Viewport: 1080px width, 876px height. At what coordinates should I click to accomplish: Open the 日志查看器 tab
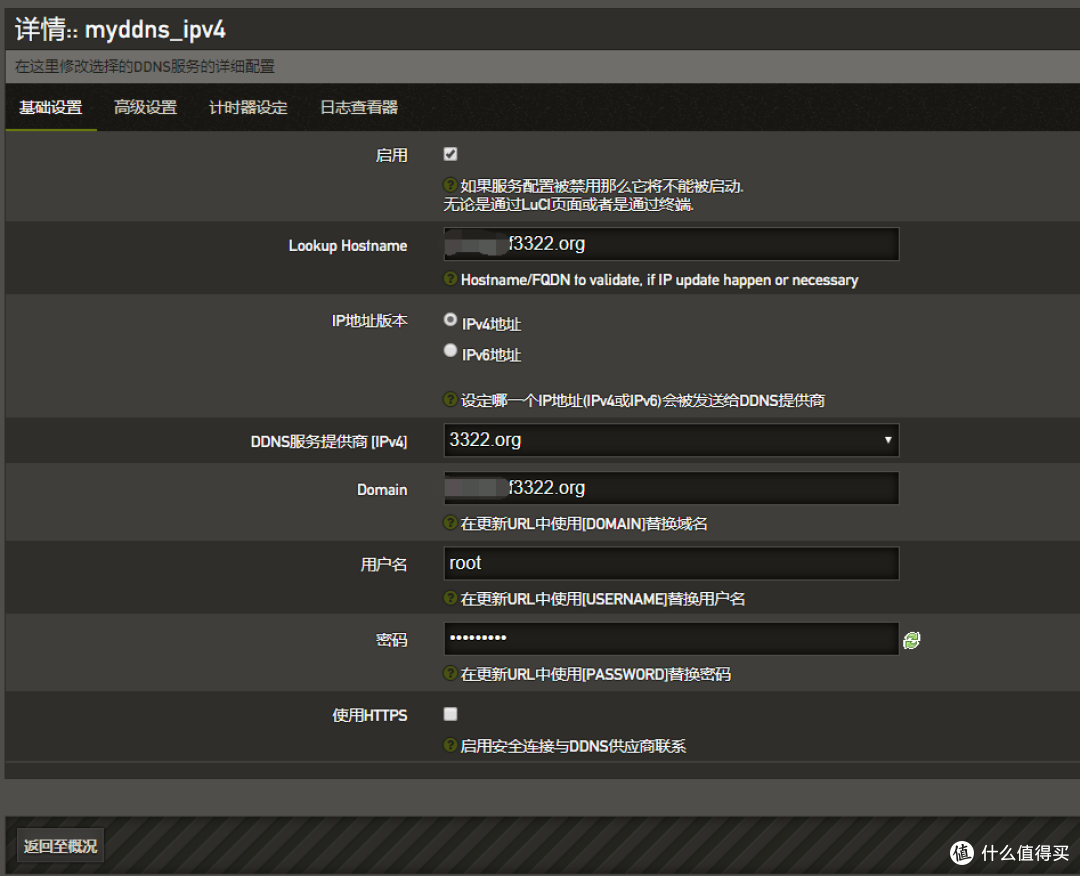[x=357, y=107]
